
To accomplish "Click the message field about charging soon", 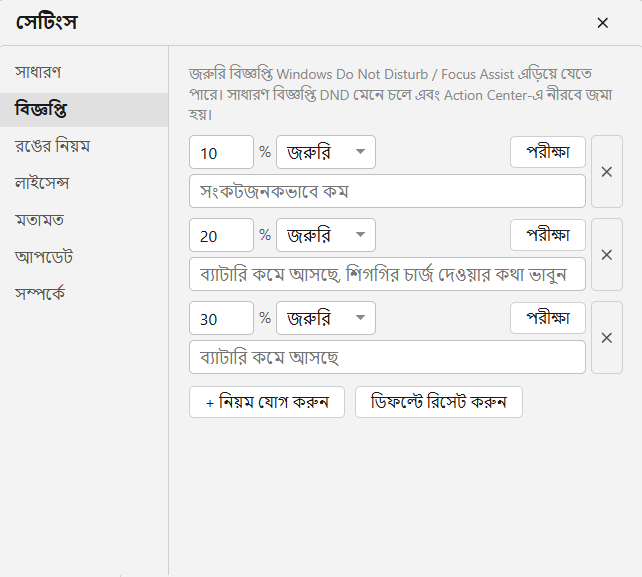I will point(387,274).
